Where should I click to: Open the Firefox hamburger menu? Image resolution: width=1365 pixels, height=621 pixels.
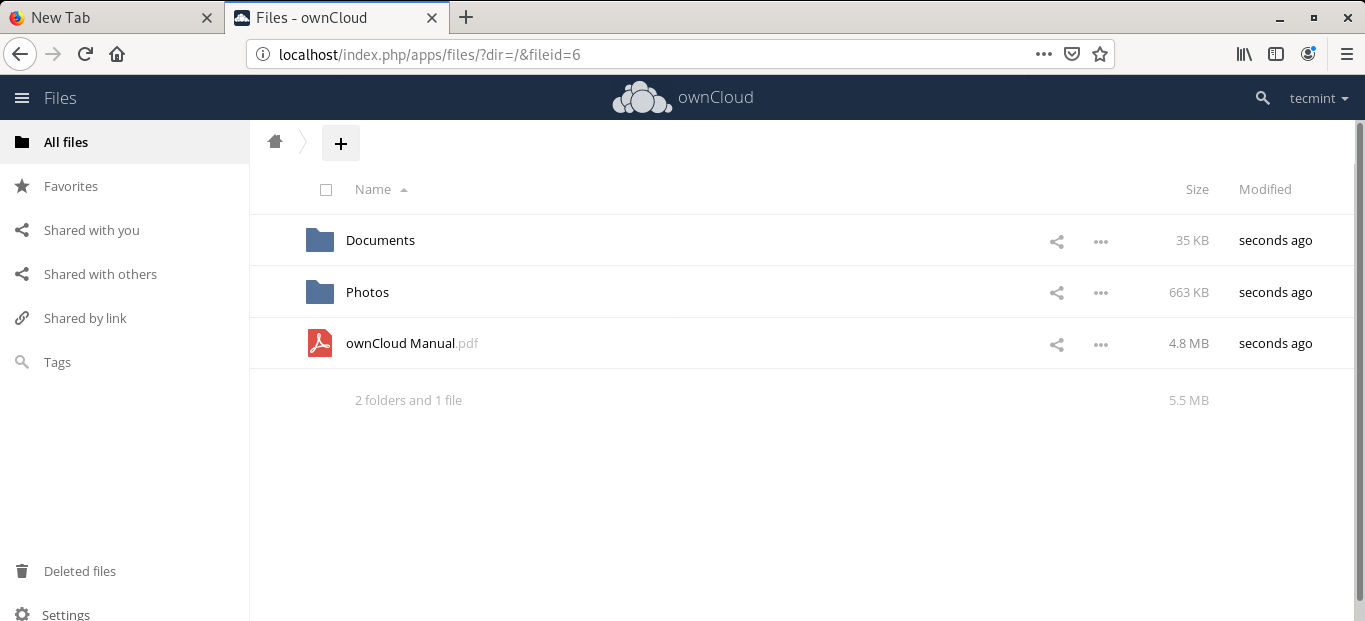pos(1346,54)
